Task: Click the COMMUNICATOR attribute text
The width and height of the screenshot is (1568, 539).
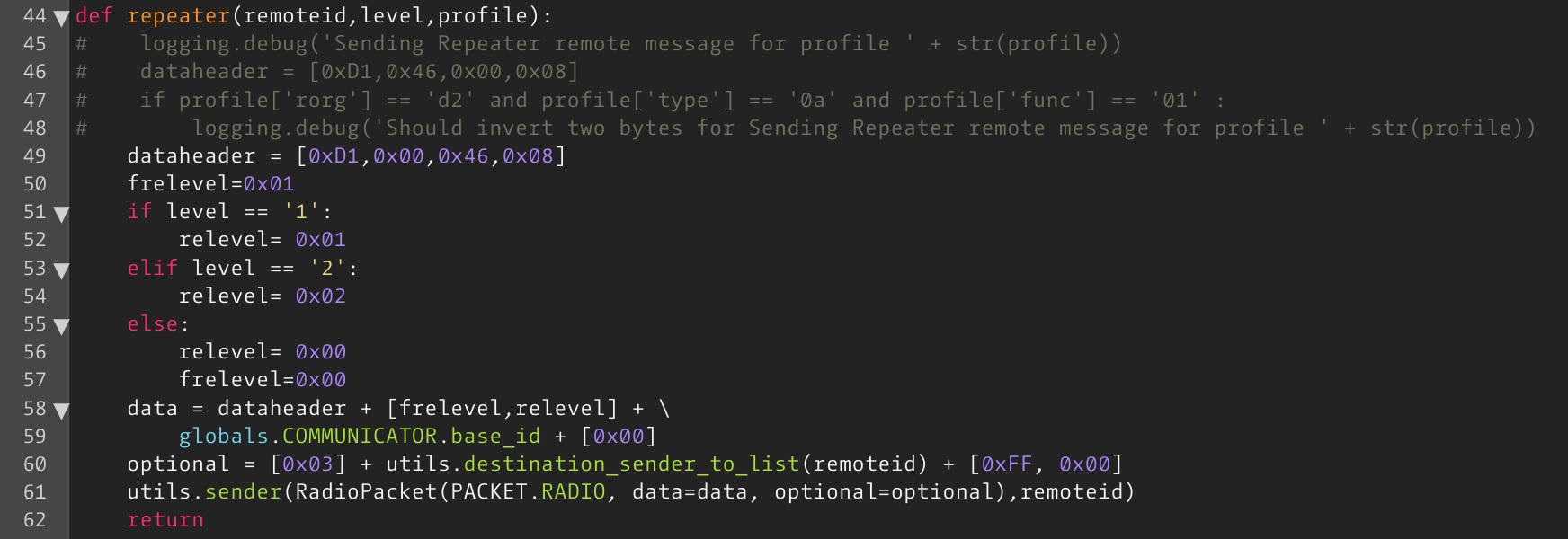Action: [360, 436]
